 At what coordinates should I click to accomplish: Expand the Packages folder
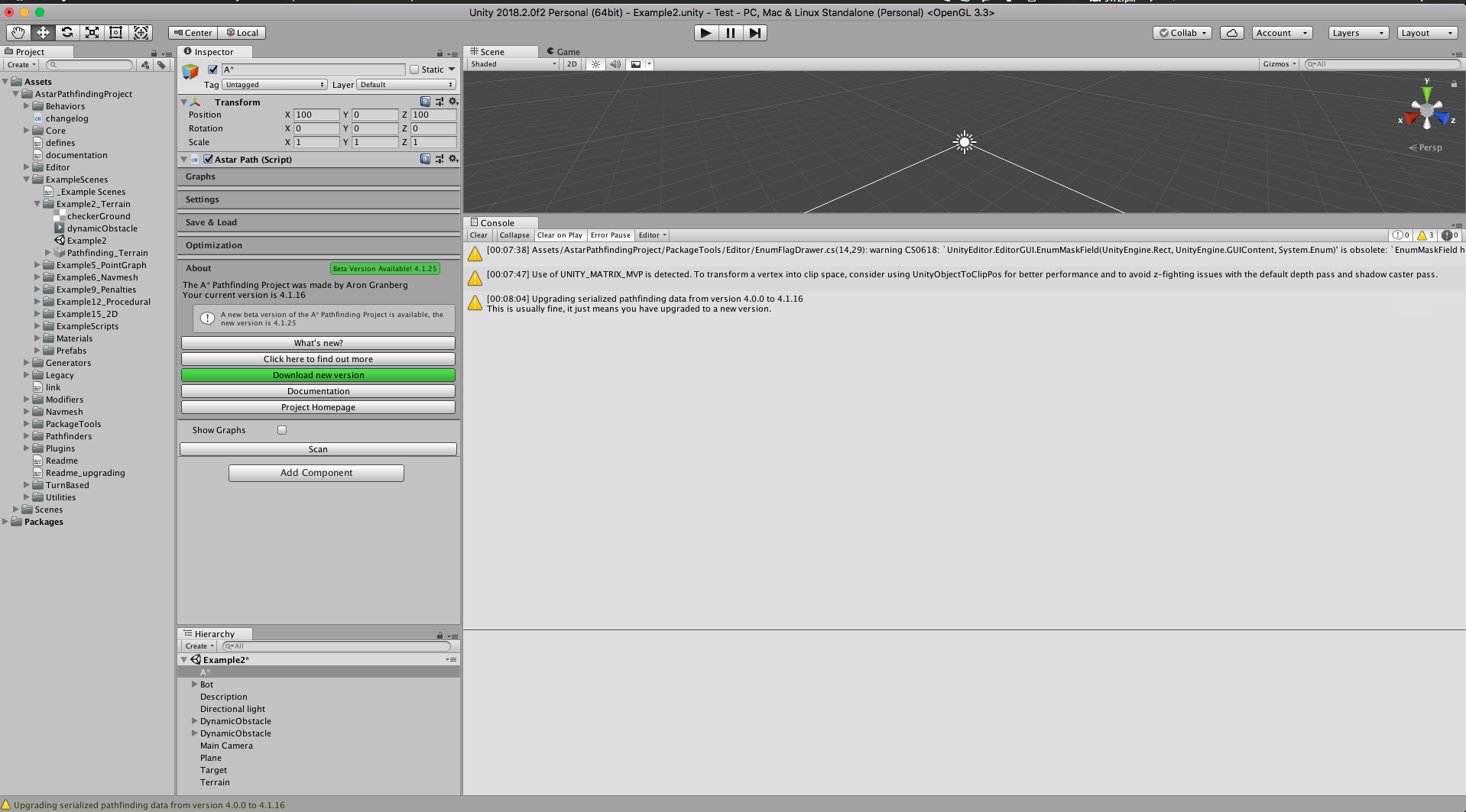(x=5, y=522)
